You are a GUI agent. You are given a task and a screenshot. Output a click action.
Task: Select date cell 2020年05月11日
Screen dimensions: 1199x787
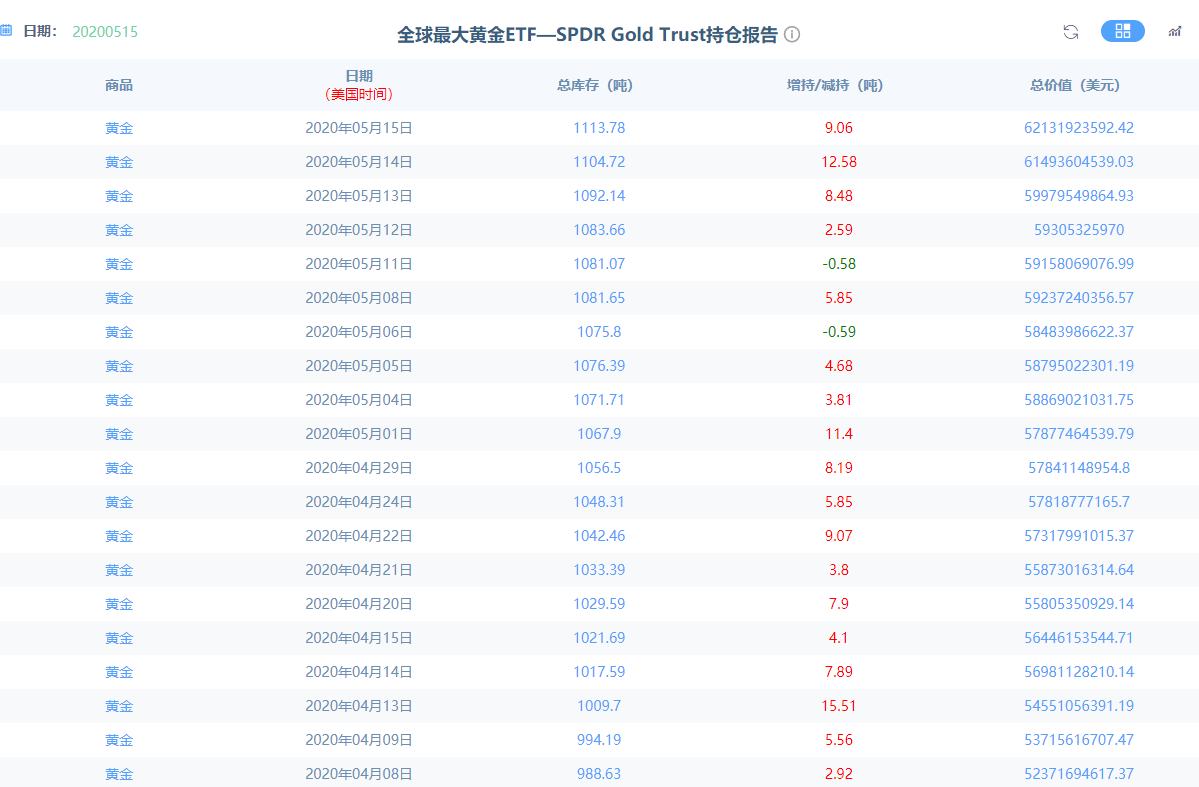[x=359, y=264]
